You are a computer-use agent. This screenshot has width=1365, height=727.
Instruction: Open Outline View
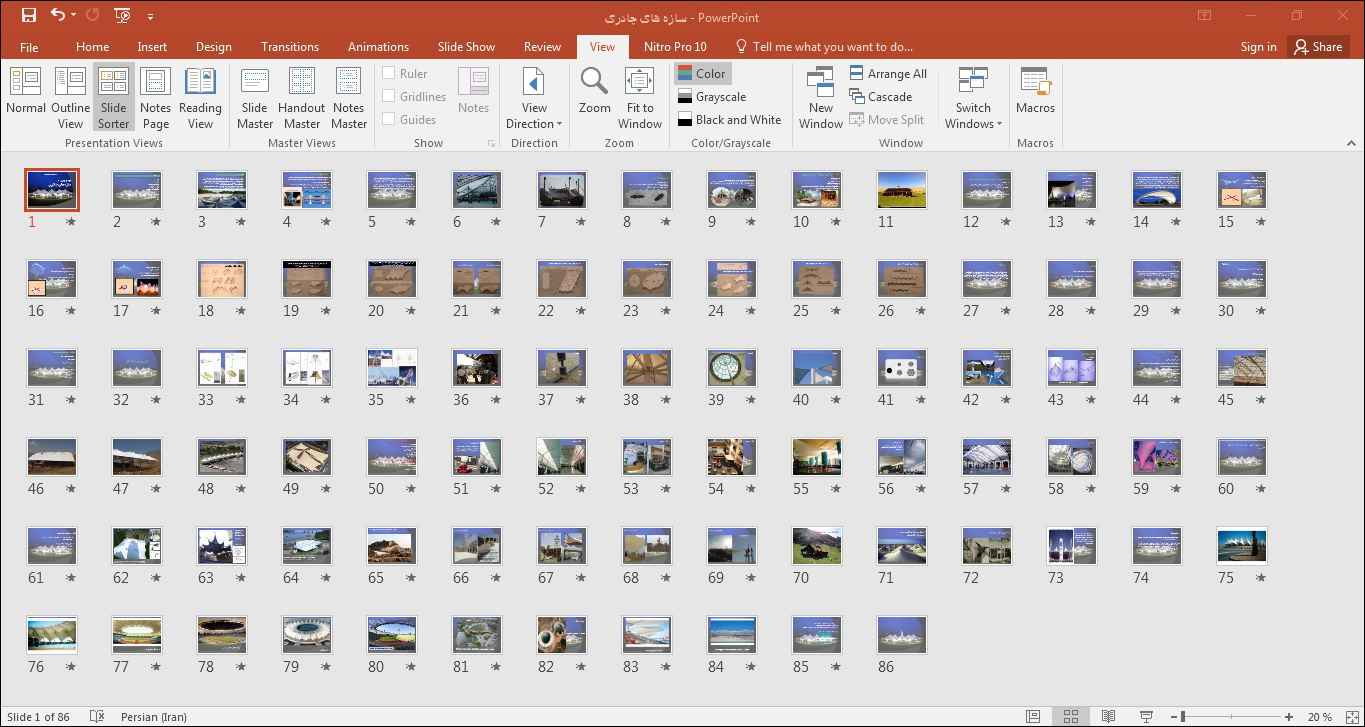(x=70, y=97)
